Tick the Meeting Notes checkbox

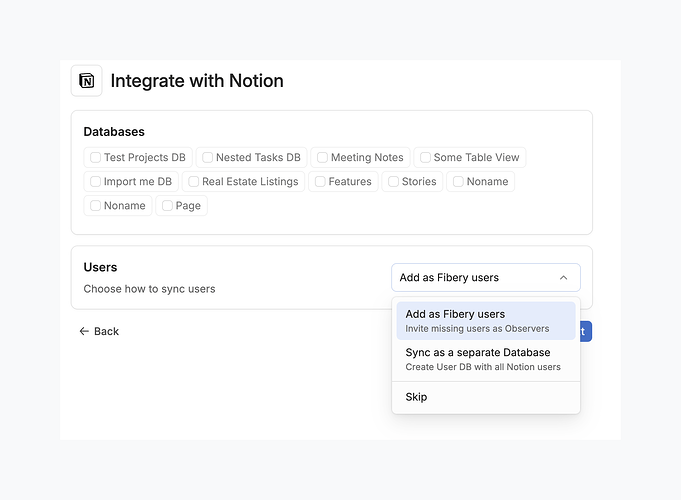[322, 157]
